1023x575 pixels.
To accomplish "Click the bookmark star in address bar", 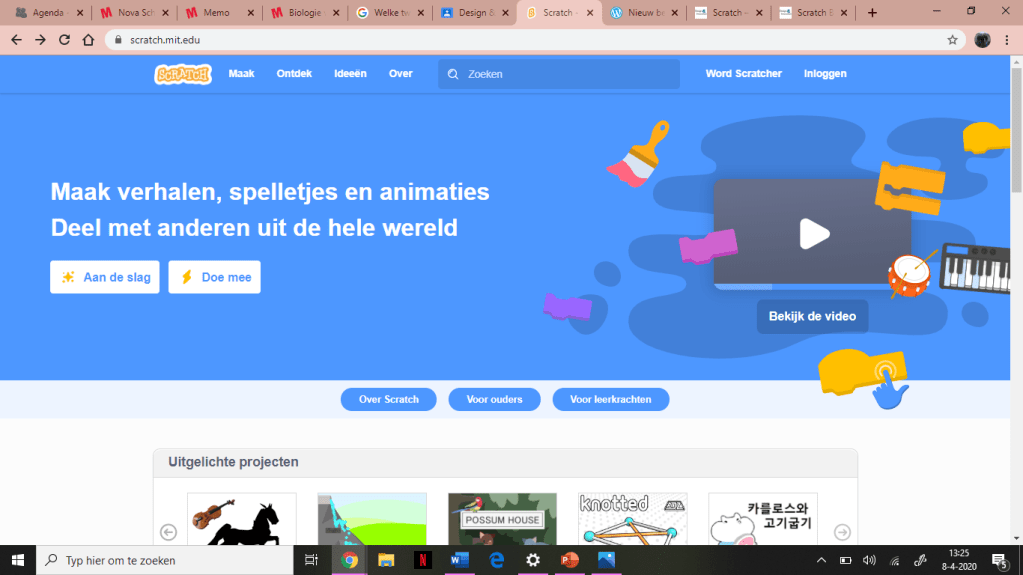I will pos(952,40).
